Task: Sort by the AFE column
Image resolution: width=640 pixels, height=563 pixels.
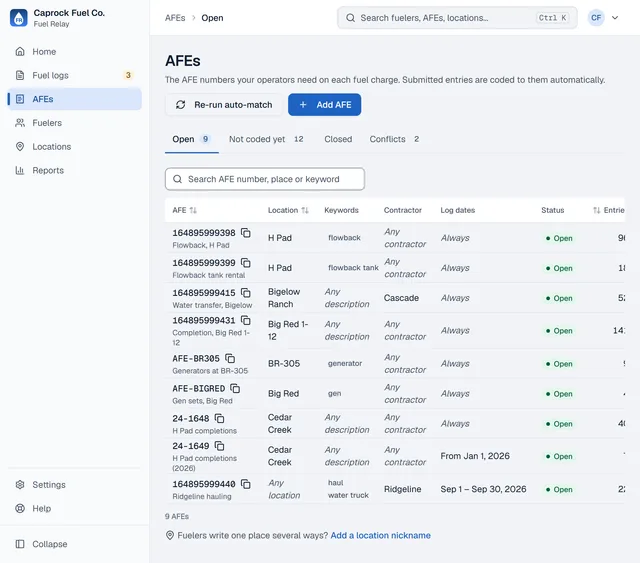Action: tap(184, 210)
